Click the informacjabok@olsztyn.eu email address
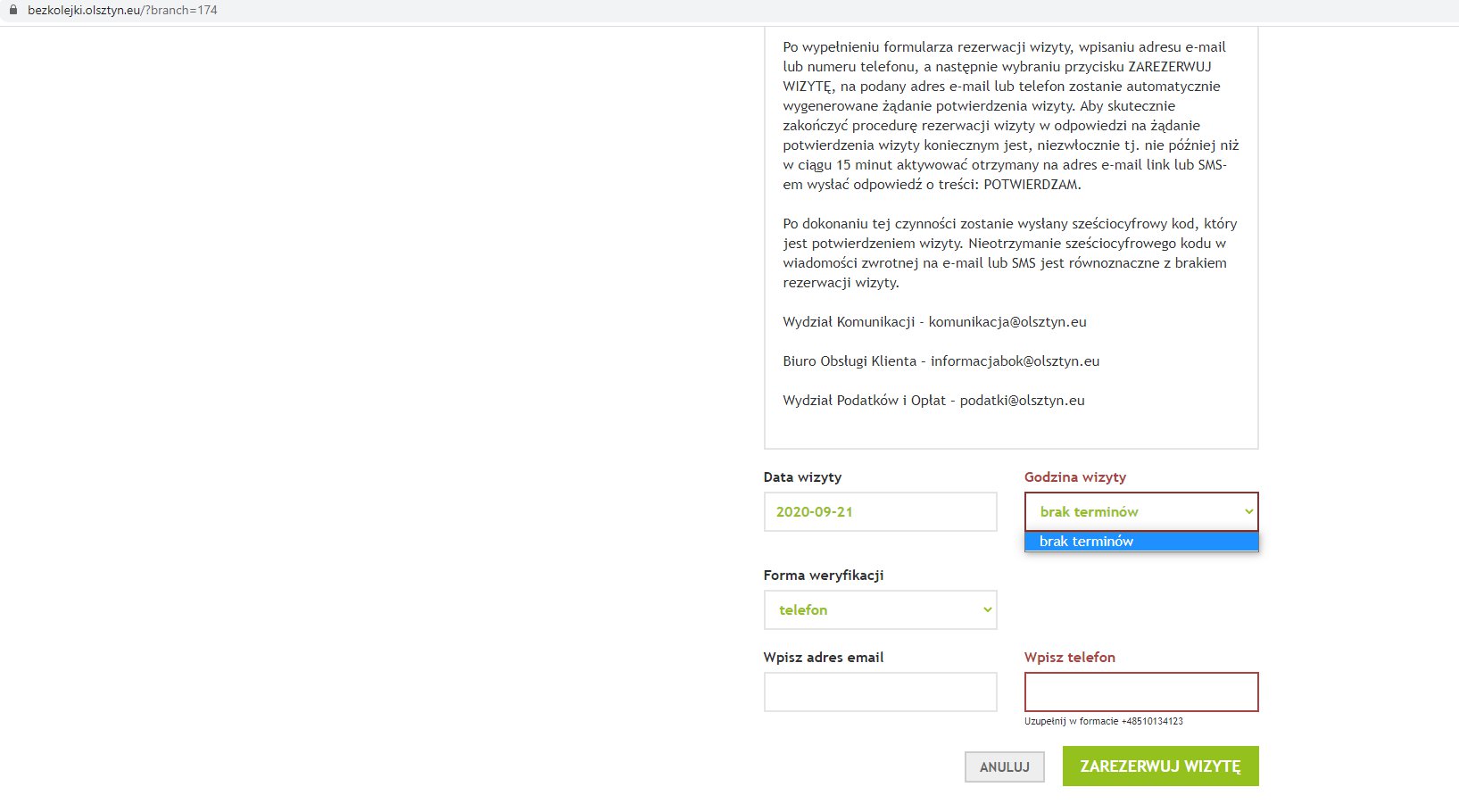Screen dimensions: 1459x812 click(x=1015, y=361)
